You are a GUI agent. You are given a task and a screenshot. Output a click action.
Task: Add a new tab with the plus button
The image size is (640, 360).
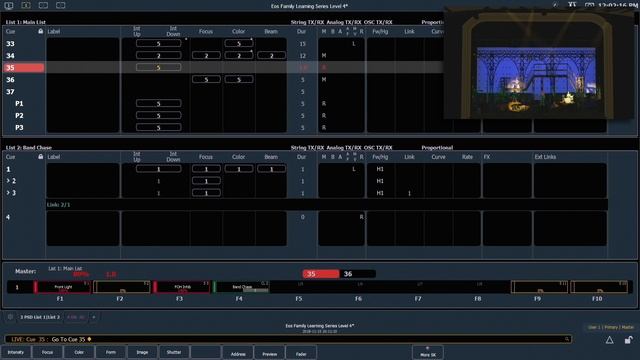coord(93,317)
